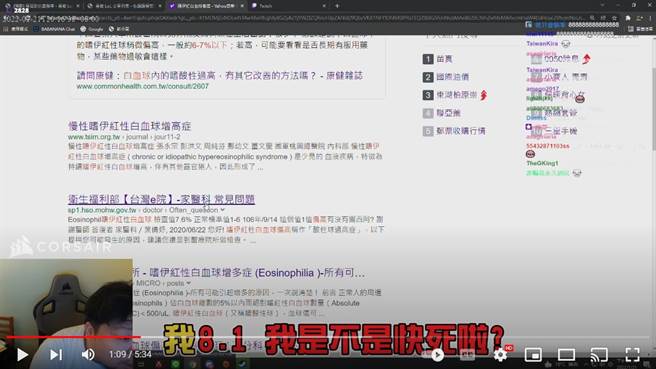Select trending search item number 4

[x=442, y=113]
